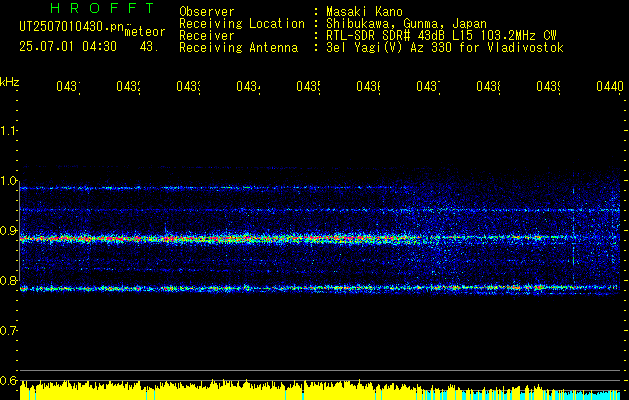
Task: Click the 0.7 kHz frequency axis label
Action: click(8, 330)
